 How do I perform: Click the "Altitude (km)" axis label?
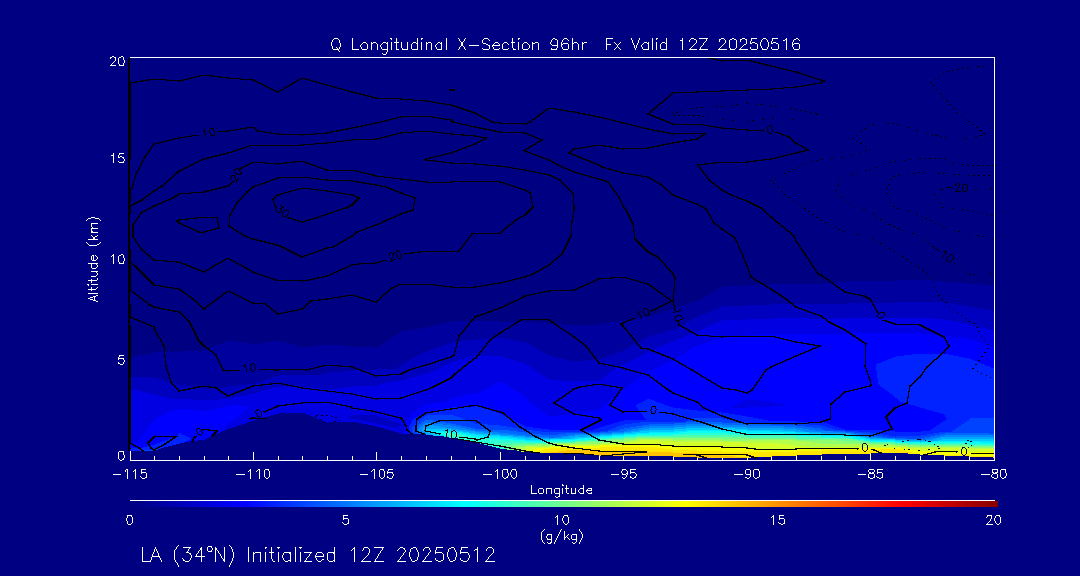(93, 259)
